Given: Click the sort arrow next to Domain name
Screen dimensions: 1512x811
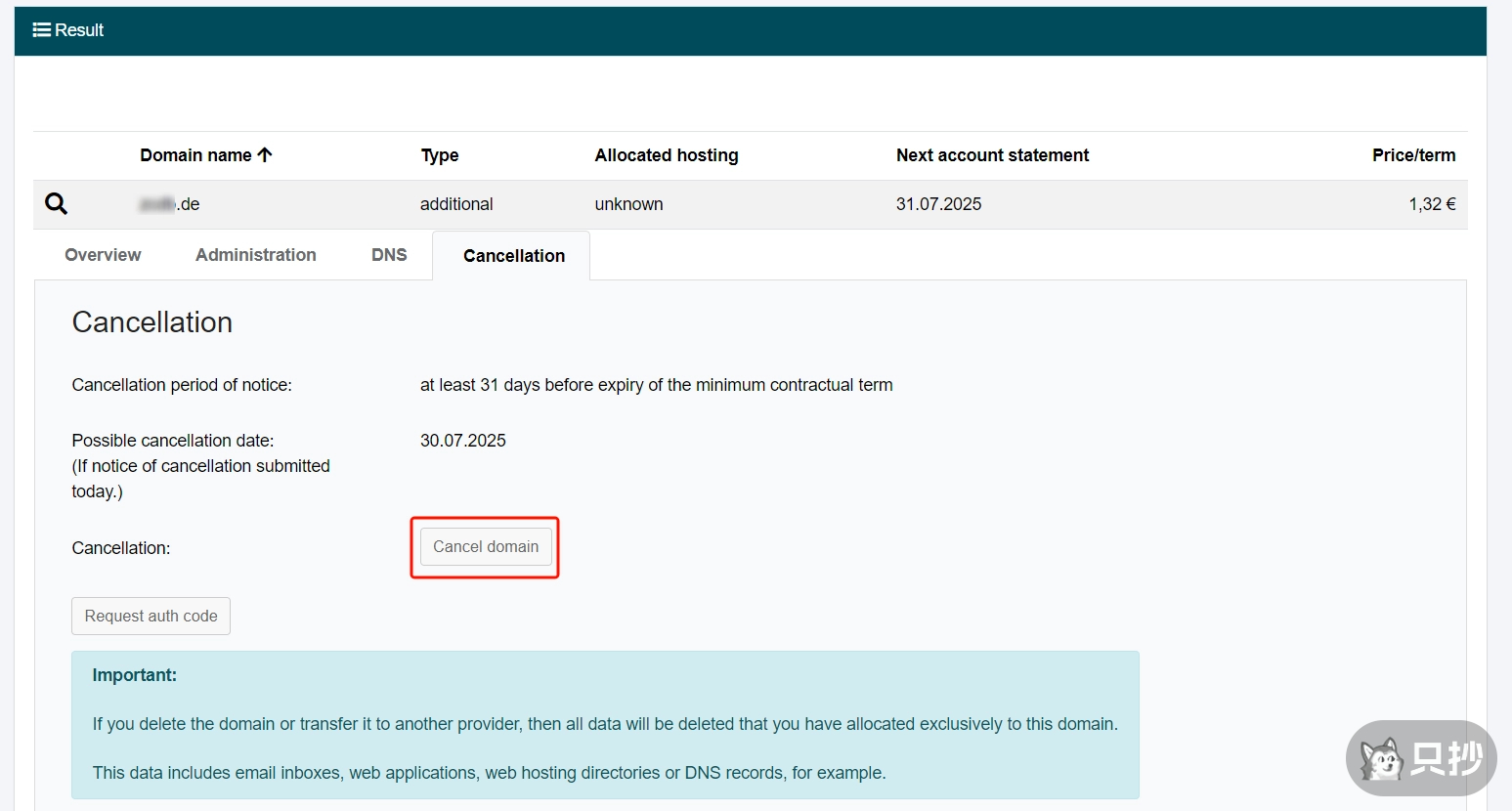Looking at the screenshot, I should pos(265,154).
